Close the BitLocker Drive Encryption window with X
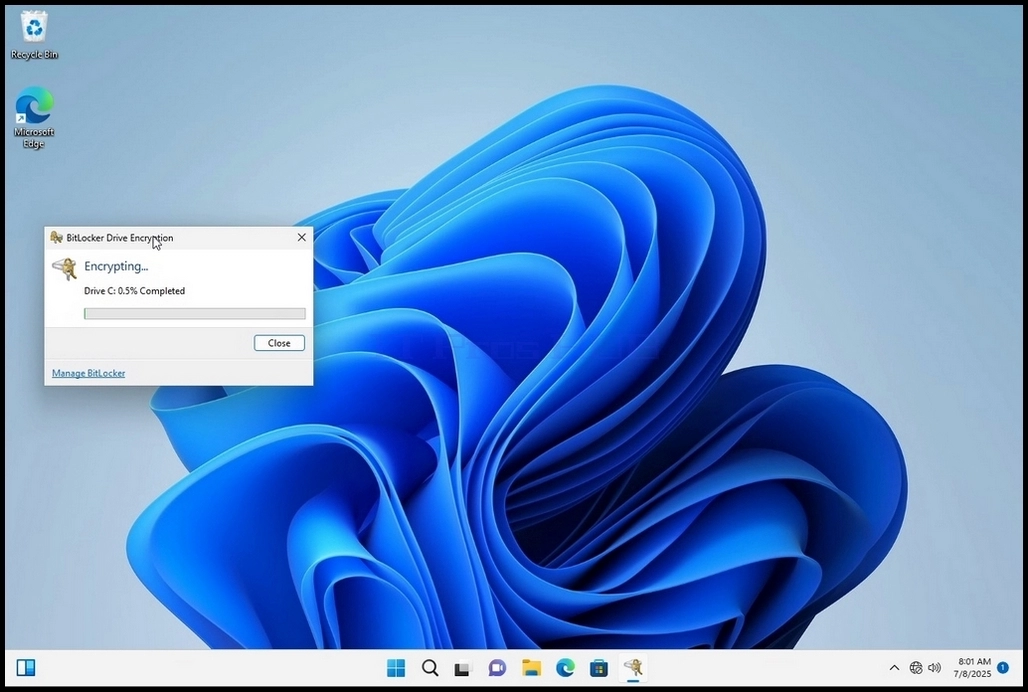 (x=302, y=237)
